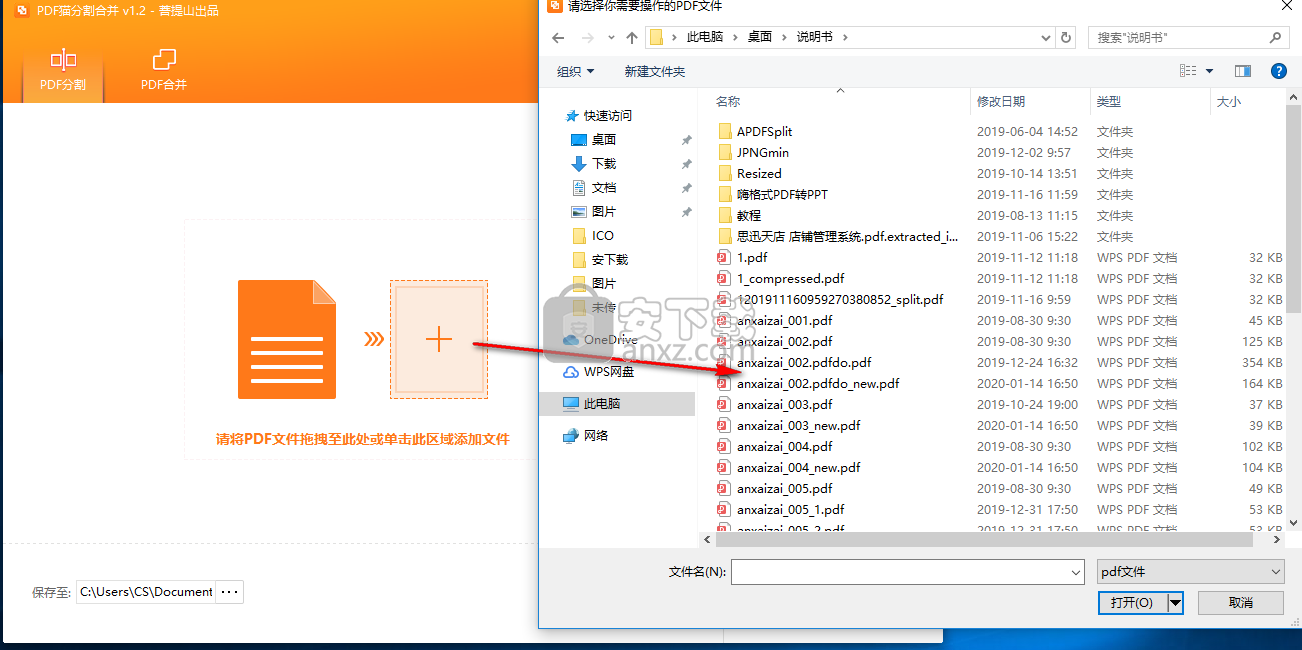
Task: Open the pdf文件 file type dropdown
Action: click(1189, 571)
